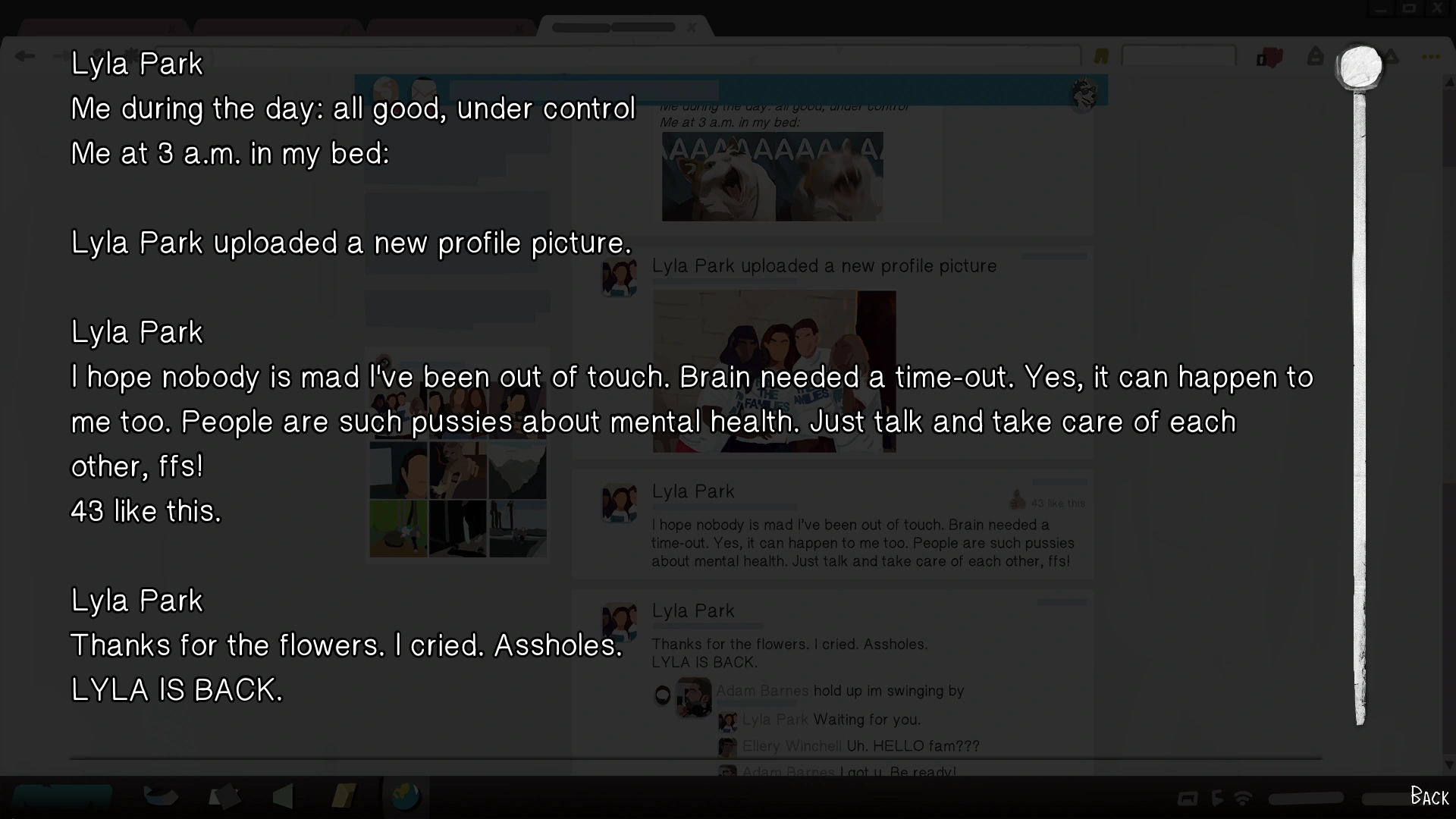The image size is (1456, 819).
Task: Click the browser back arrow
Action: (x=25, y=55)
